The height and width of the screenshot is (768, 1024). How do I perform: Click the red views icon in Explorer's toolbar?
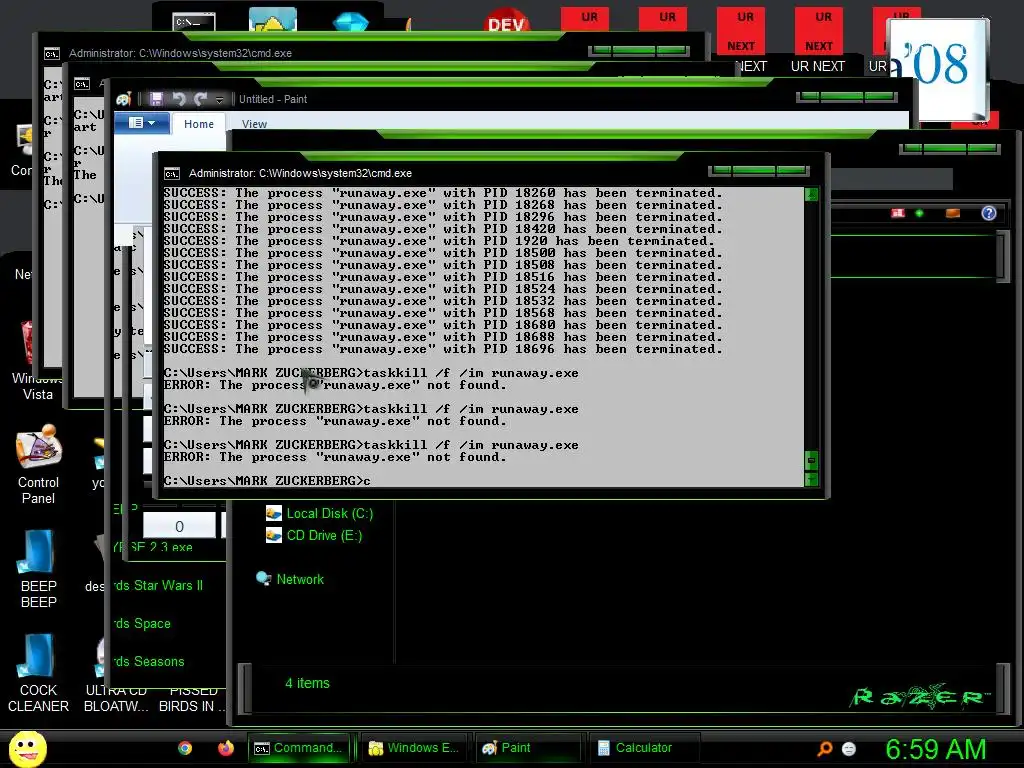pyautogui.click(x=899, y=213)
